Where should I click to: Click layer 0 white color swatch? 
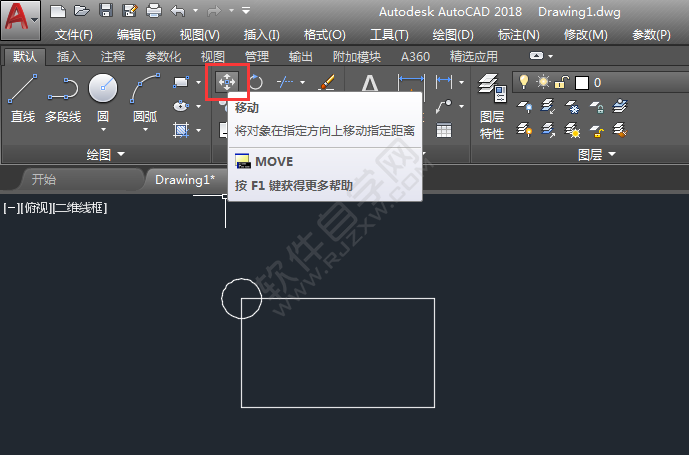[582, 82]
